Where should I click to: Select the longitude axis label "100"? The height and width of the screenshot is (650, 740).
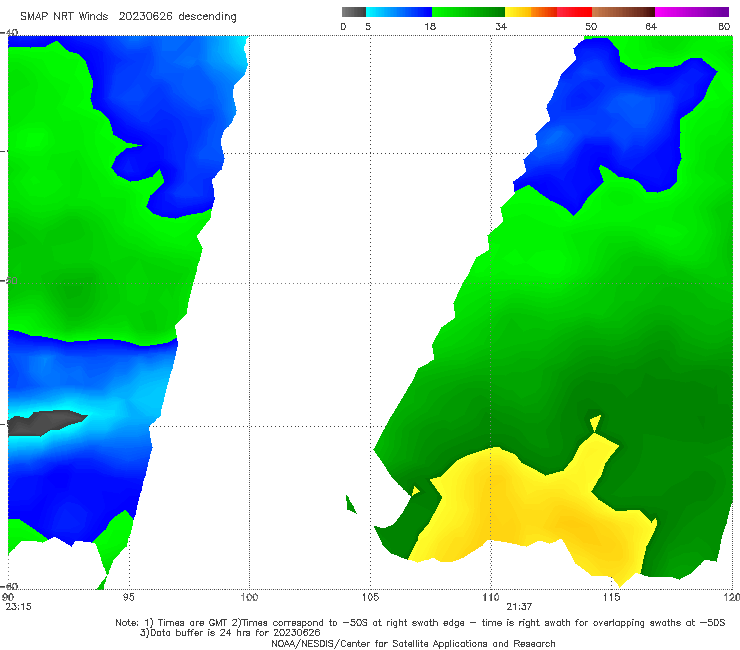coord(249,598)
